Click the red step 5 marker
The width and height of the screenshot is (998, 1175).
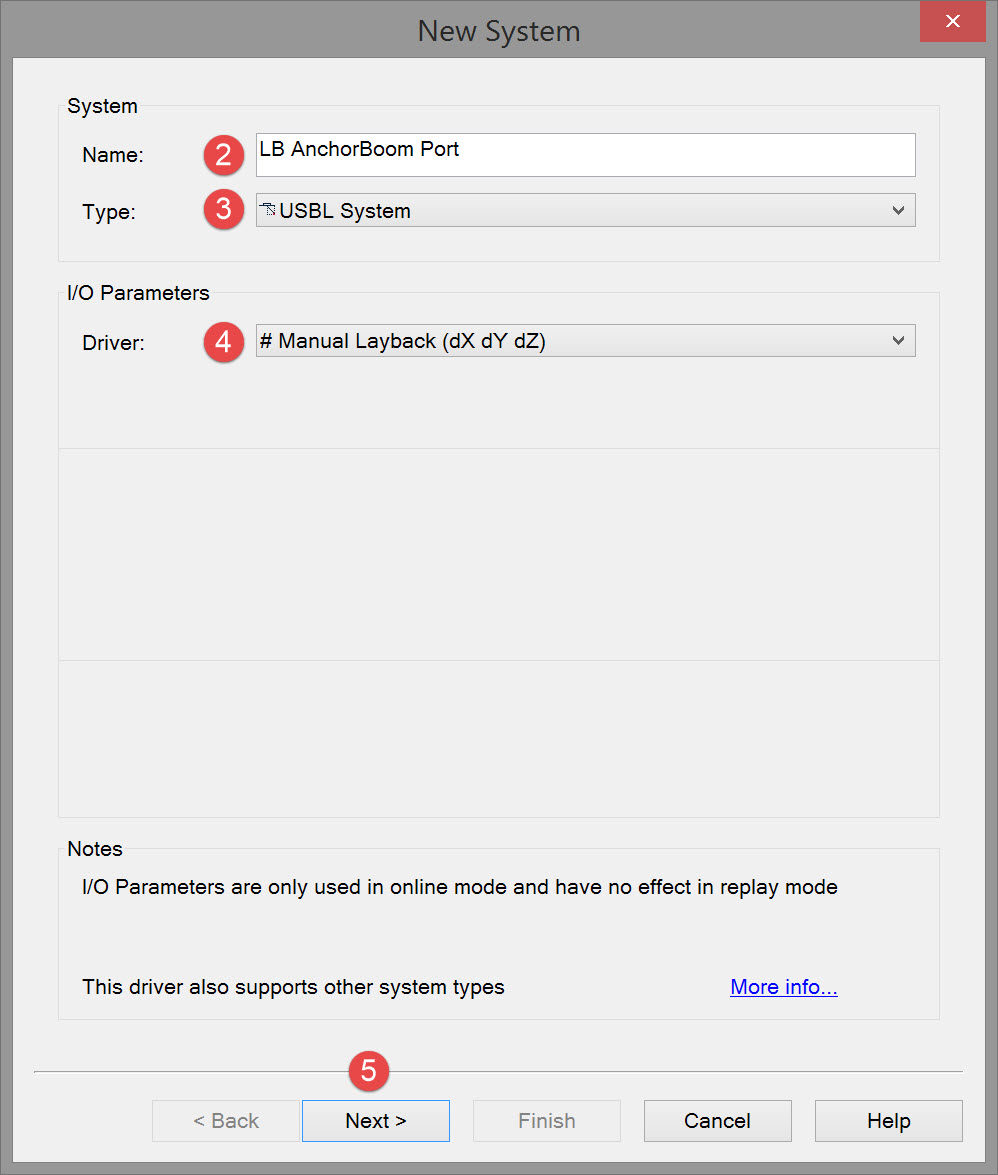[369, 1071]
